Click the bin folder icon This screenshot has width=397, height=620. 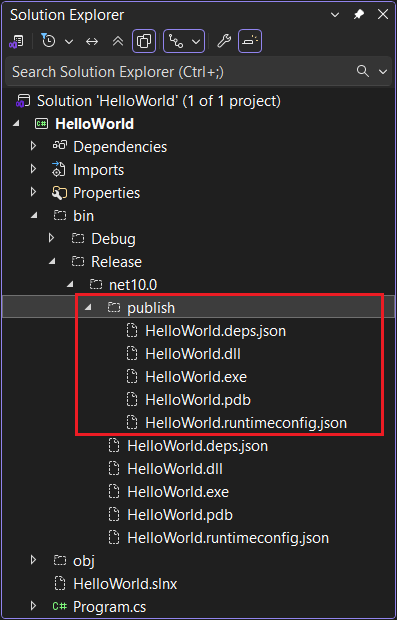coord(59,215)
